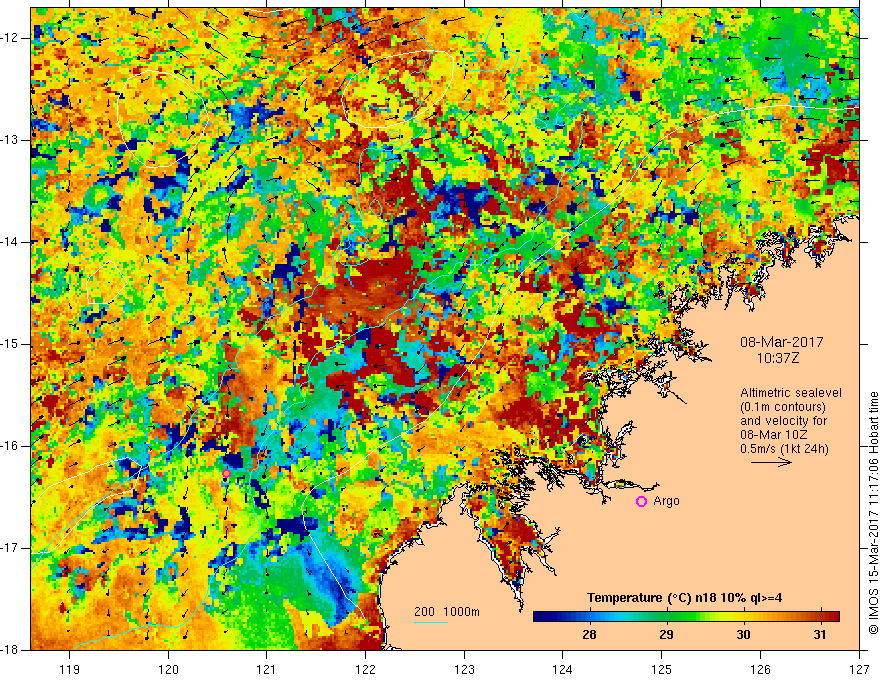This screenshot has width=880, height=680.
Task: Click the 'Argo' legend label
Action: pyautogui.click(x=666, y=501)
